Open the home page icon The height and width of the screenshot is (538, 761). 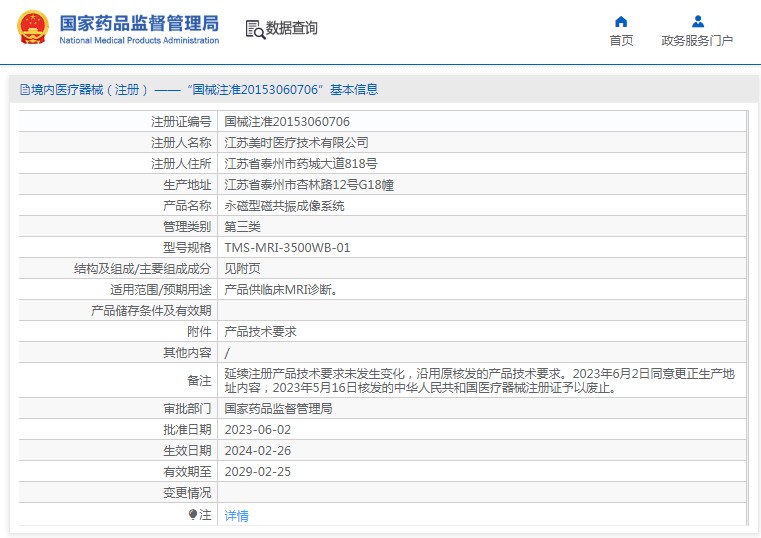[621, 22]
